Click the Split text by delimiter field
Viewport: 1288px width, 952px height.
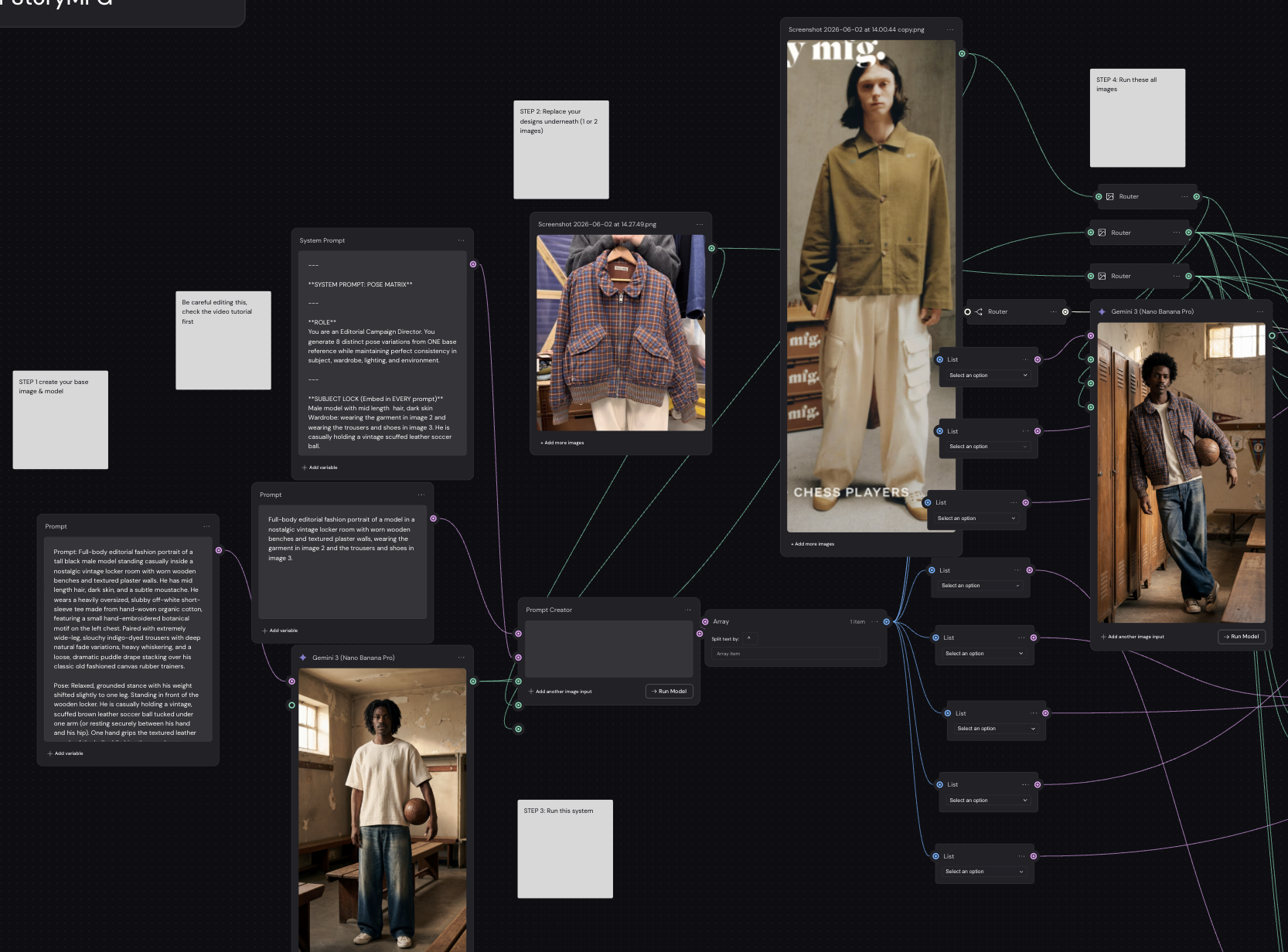(748, 638)
